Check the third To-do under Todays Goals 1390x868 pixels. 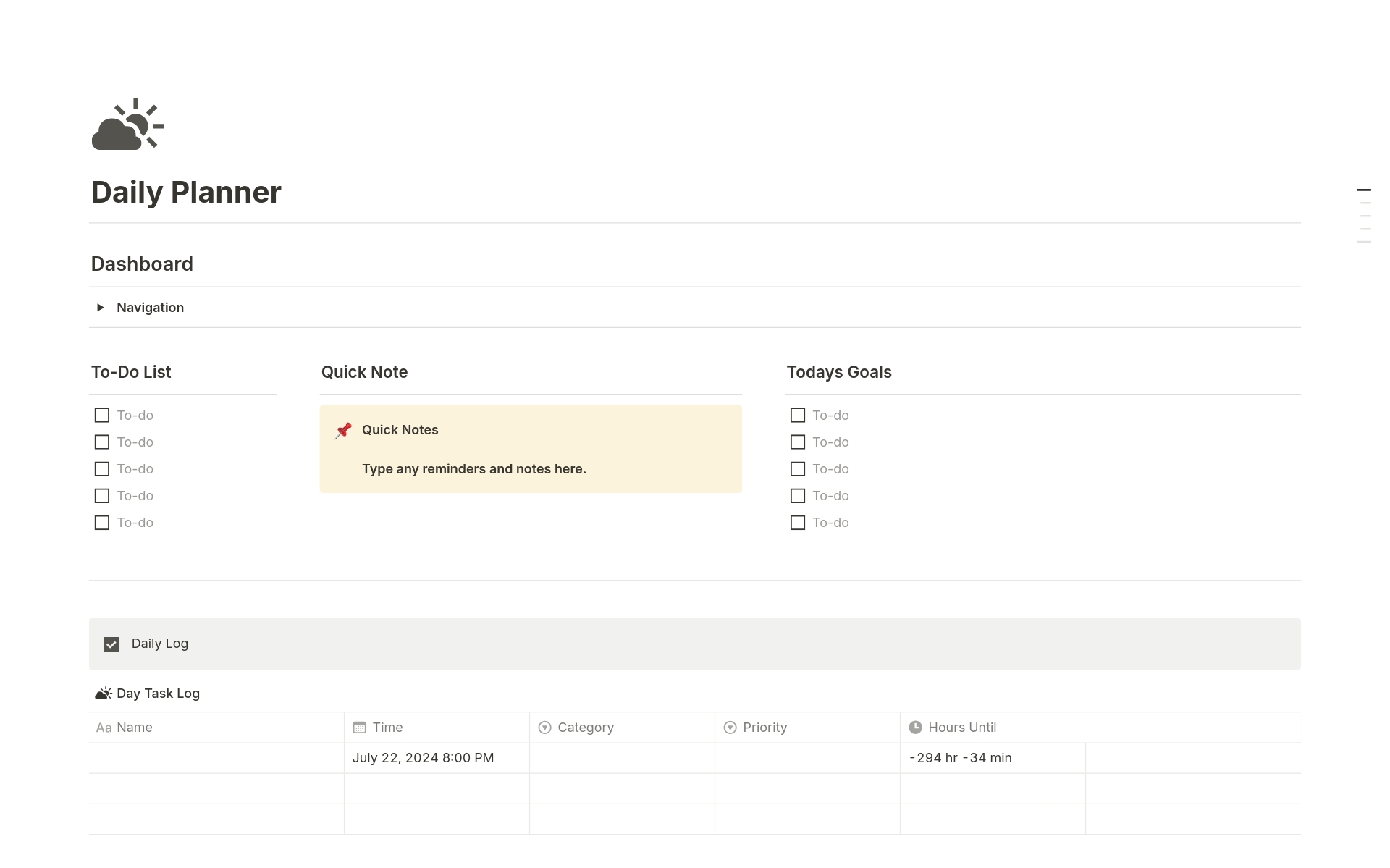tap(798, 468)
